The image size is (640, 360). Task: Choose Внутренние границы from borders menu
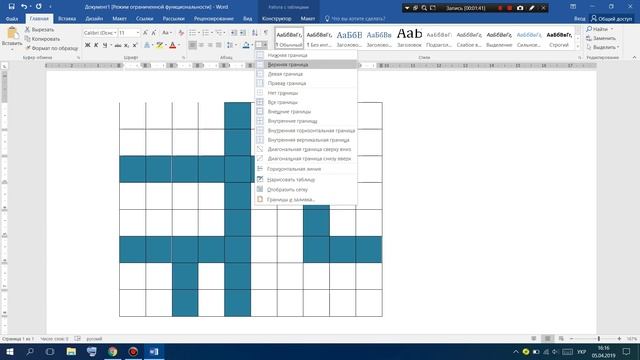tap(306, 121)
